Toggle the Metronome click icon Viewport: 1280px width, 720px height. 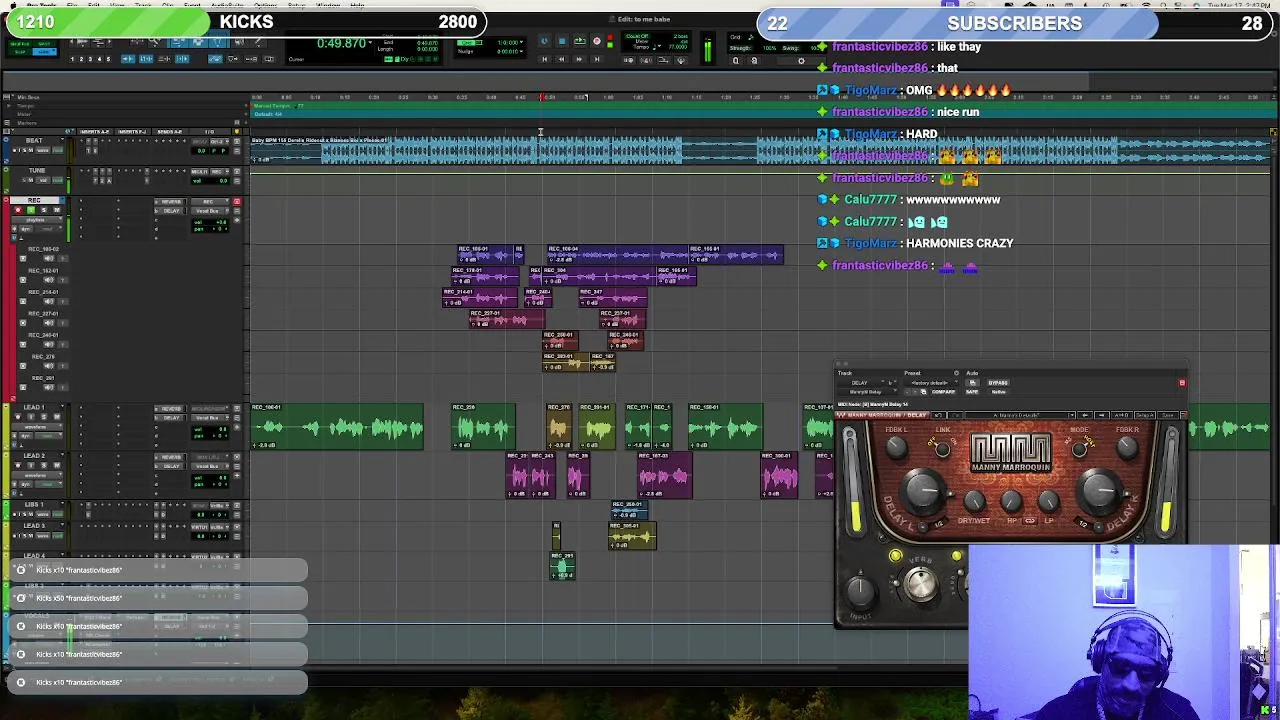coord(646,60)
